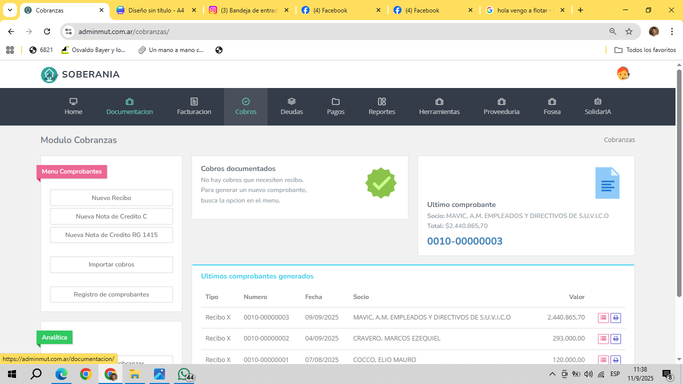View details icon for COCCO receipt row
683x384 pixels.
coord(603,360)
